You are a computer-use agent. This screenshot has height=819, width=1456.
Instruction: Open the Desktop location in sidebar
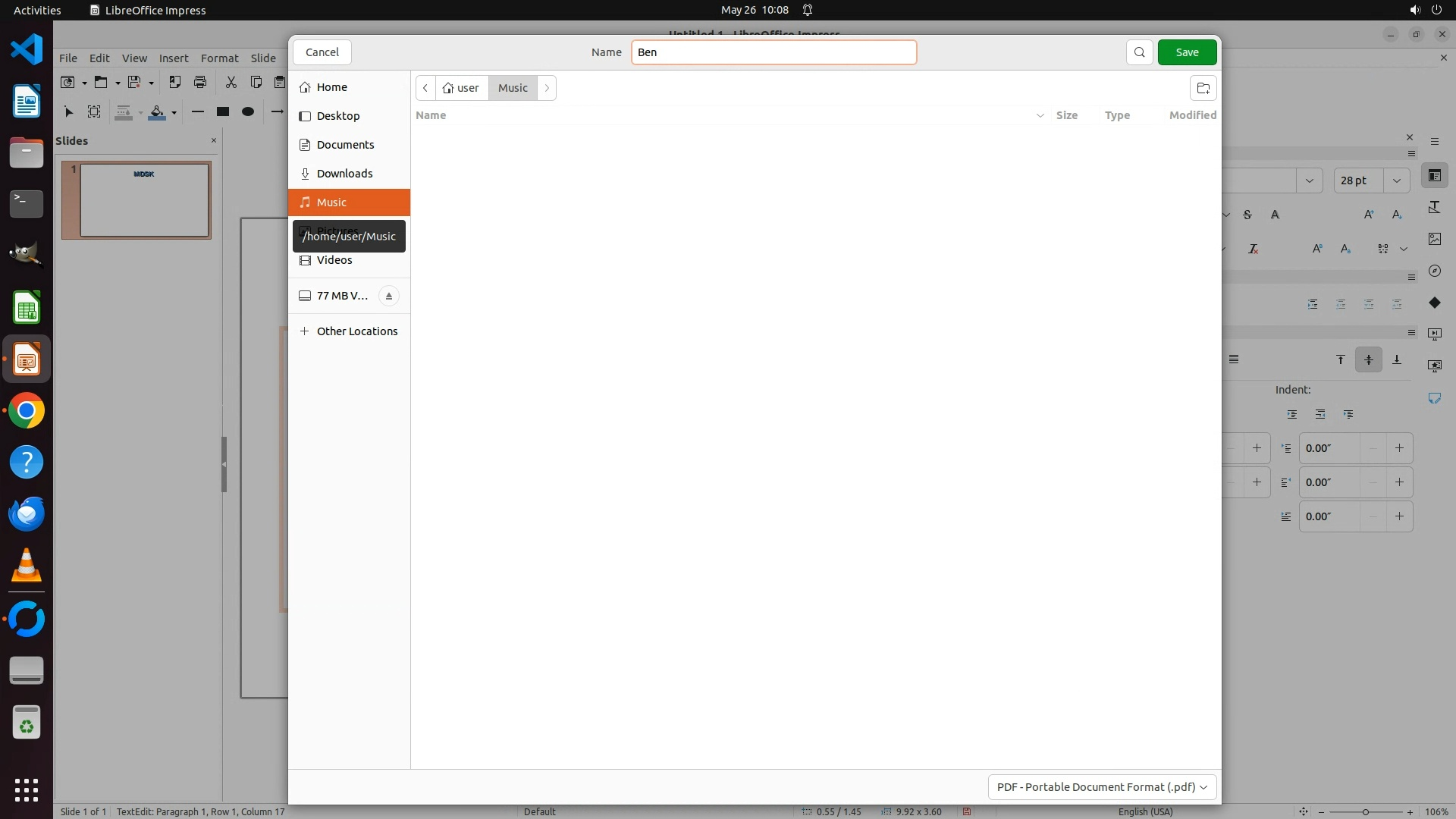pos(337,116)
